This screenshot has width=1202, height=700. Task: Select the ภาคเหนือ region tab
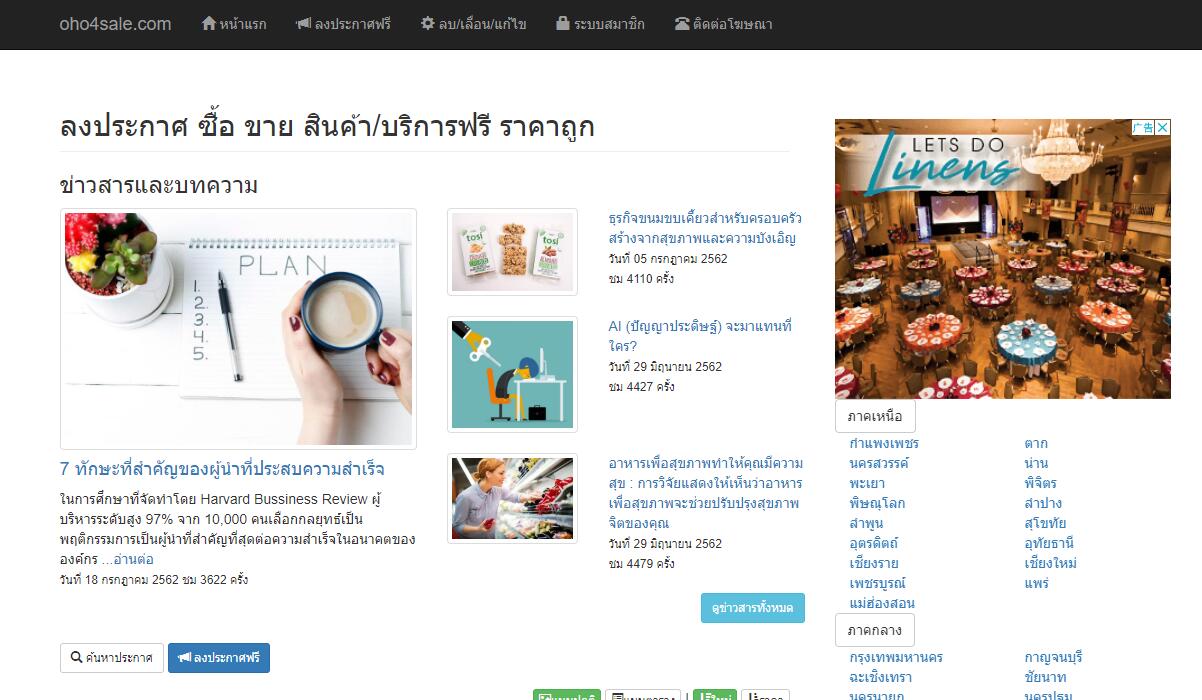pyautogui.click(x=875, y=416)
